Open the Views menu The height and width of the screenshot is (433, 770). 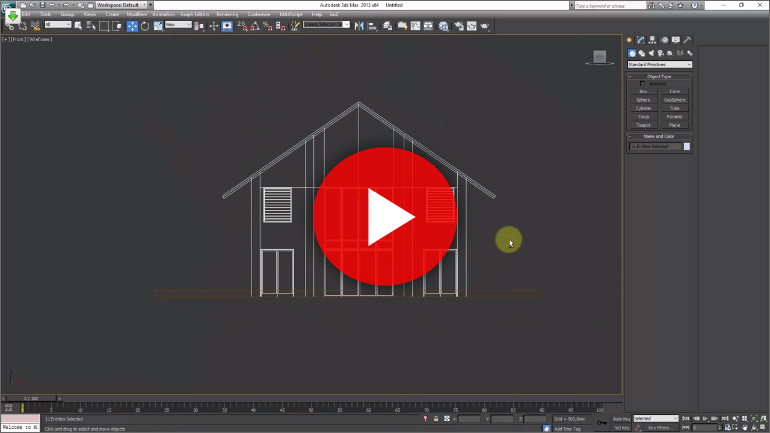tap(89, 14)
